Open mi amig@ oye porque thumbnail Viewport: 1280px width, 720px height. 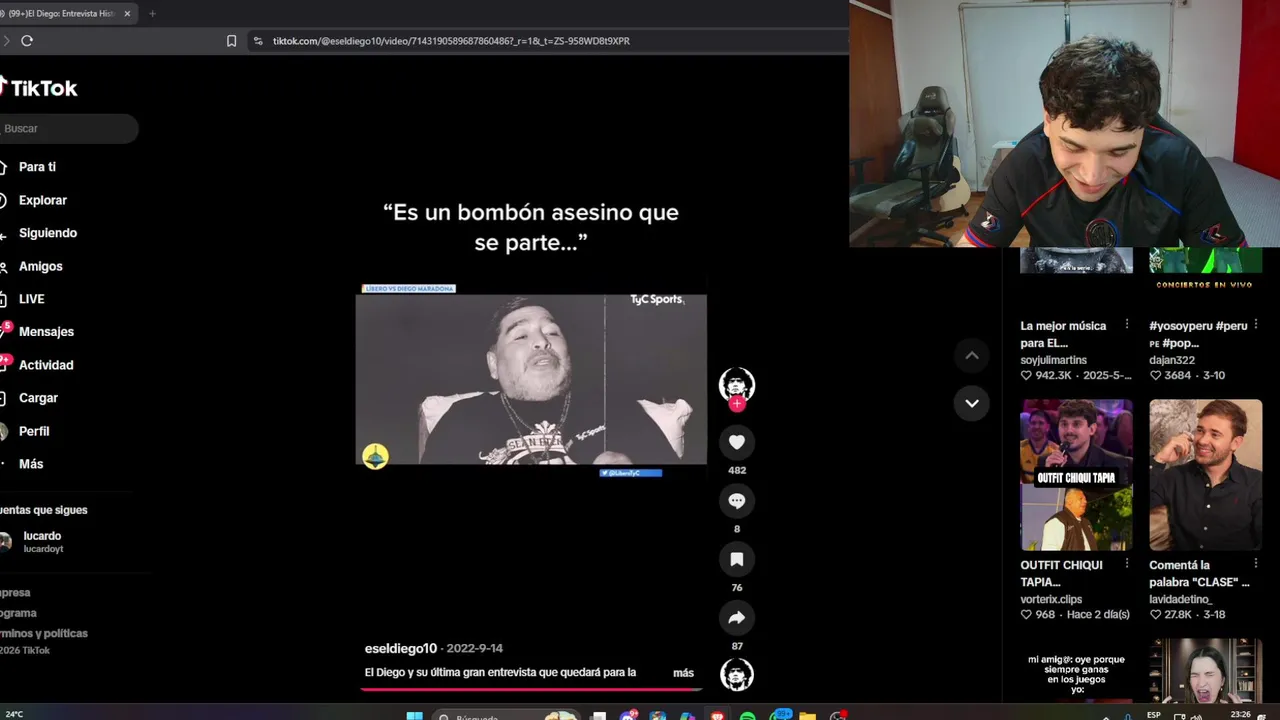point(1076,671)
